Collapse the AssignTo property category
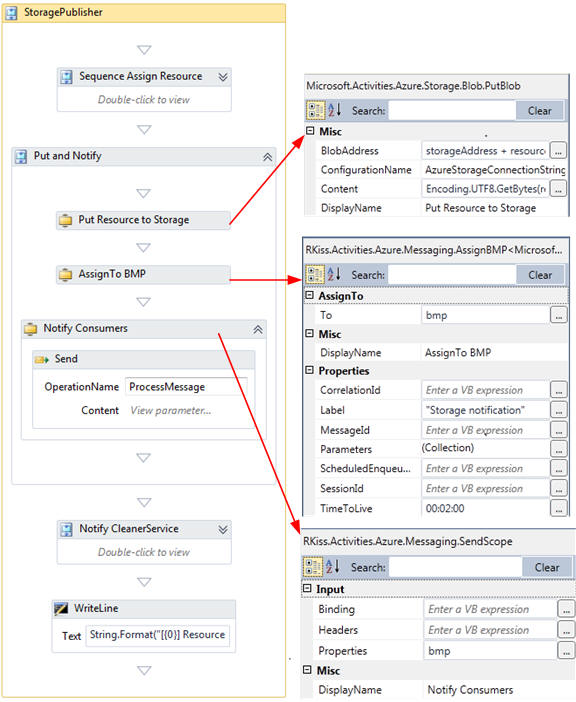The width and height of the screenshot is (576, 702). pyautogui.click(x=309, y=295)
